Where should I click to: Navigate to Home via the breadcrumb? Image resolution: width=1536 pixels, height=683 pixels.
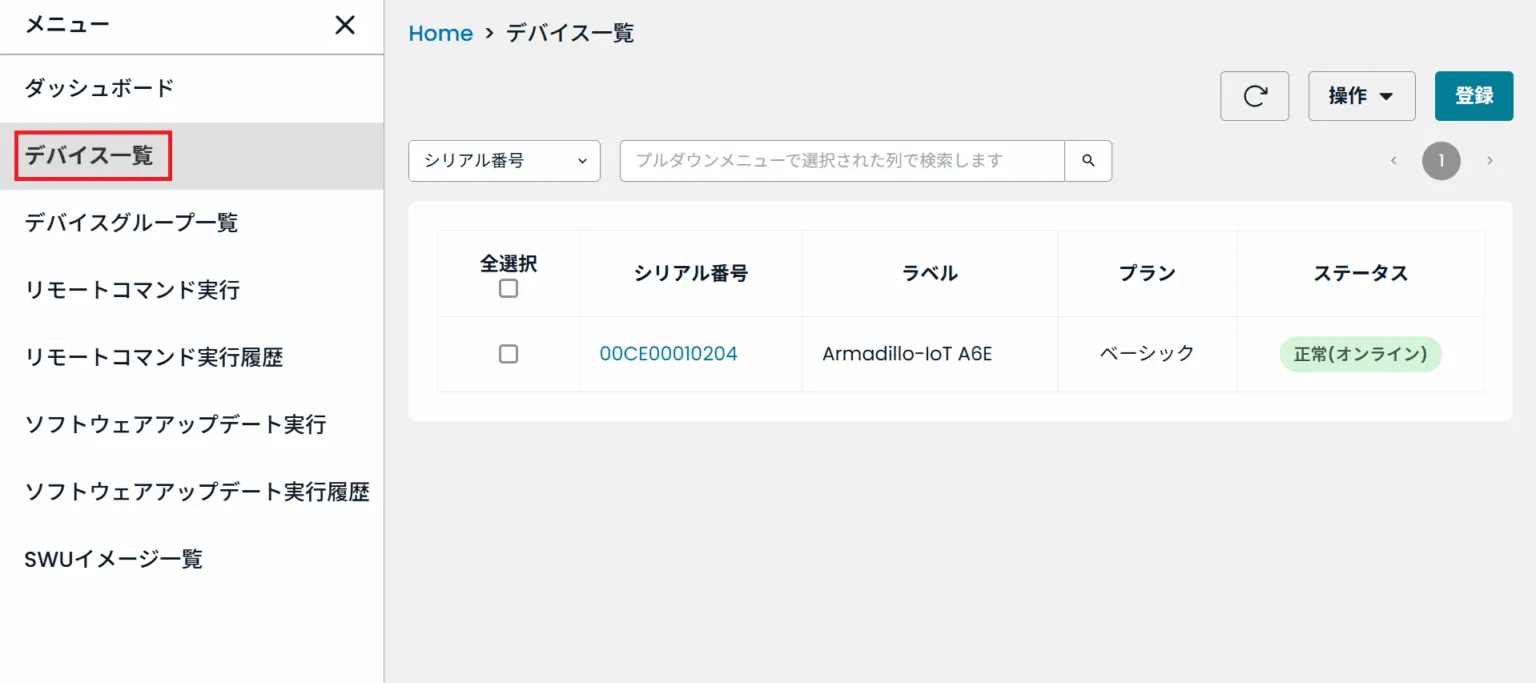[x=440, y=33]
